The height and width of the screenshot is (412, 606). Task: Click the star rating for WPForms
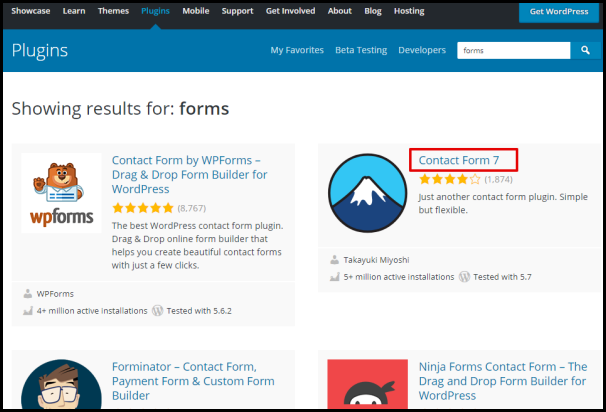click(143, 208)
